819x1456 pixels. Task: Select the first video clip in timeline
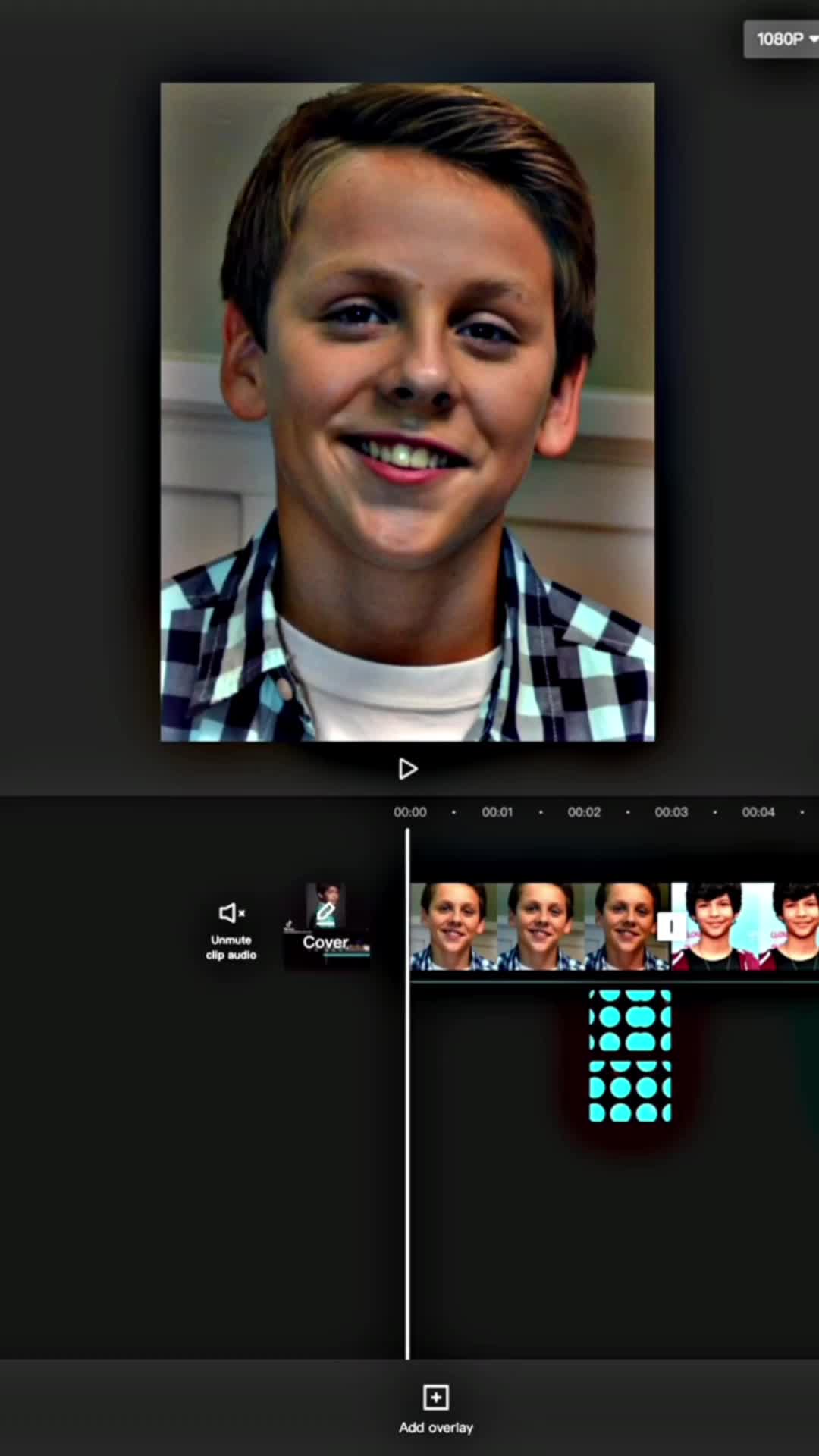539,926
